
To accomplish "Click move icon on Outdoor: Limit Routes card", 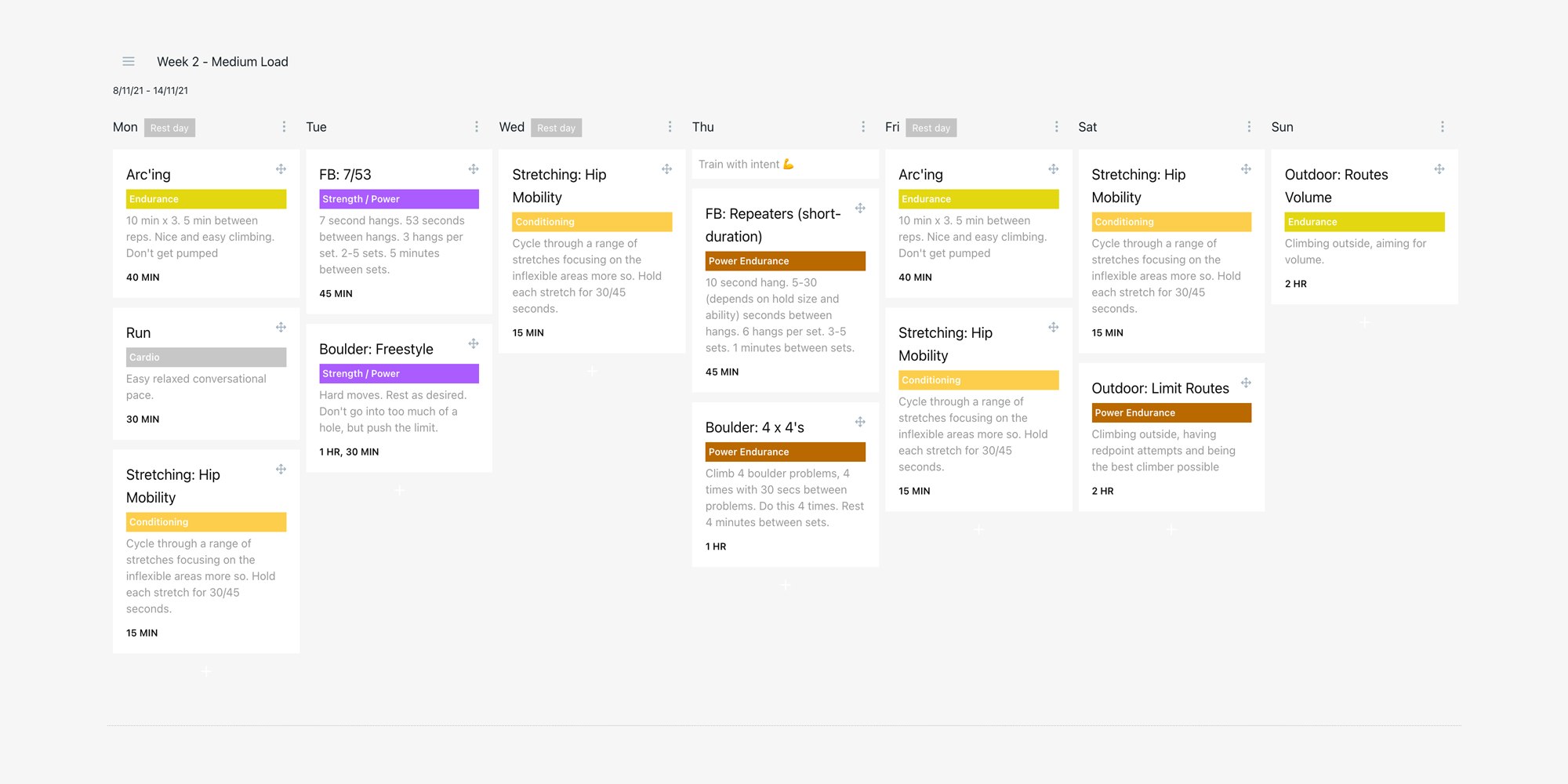I will point(1246,383).
